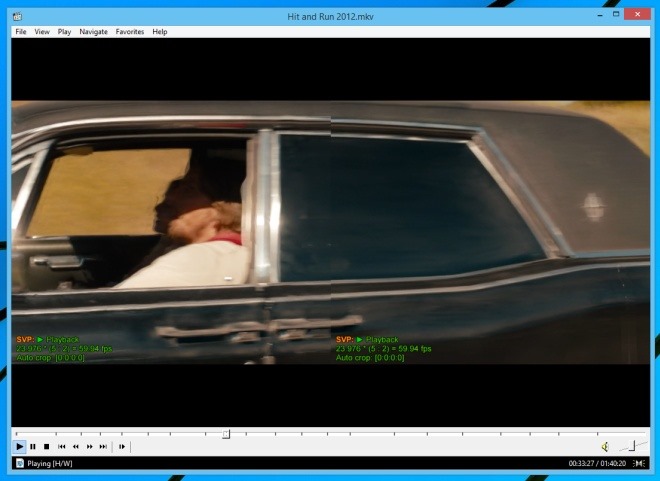Viewport: 660px width, 481px height.
Task: Close the media player window
Action: tap(637, 14)
